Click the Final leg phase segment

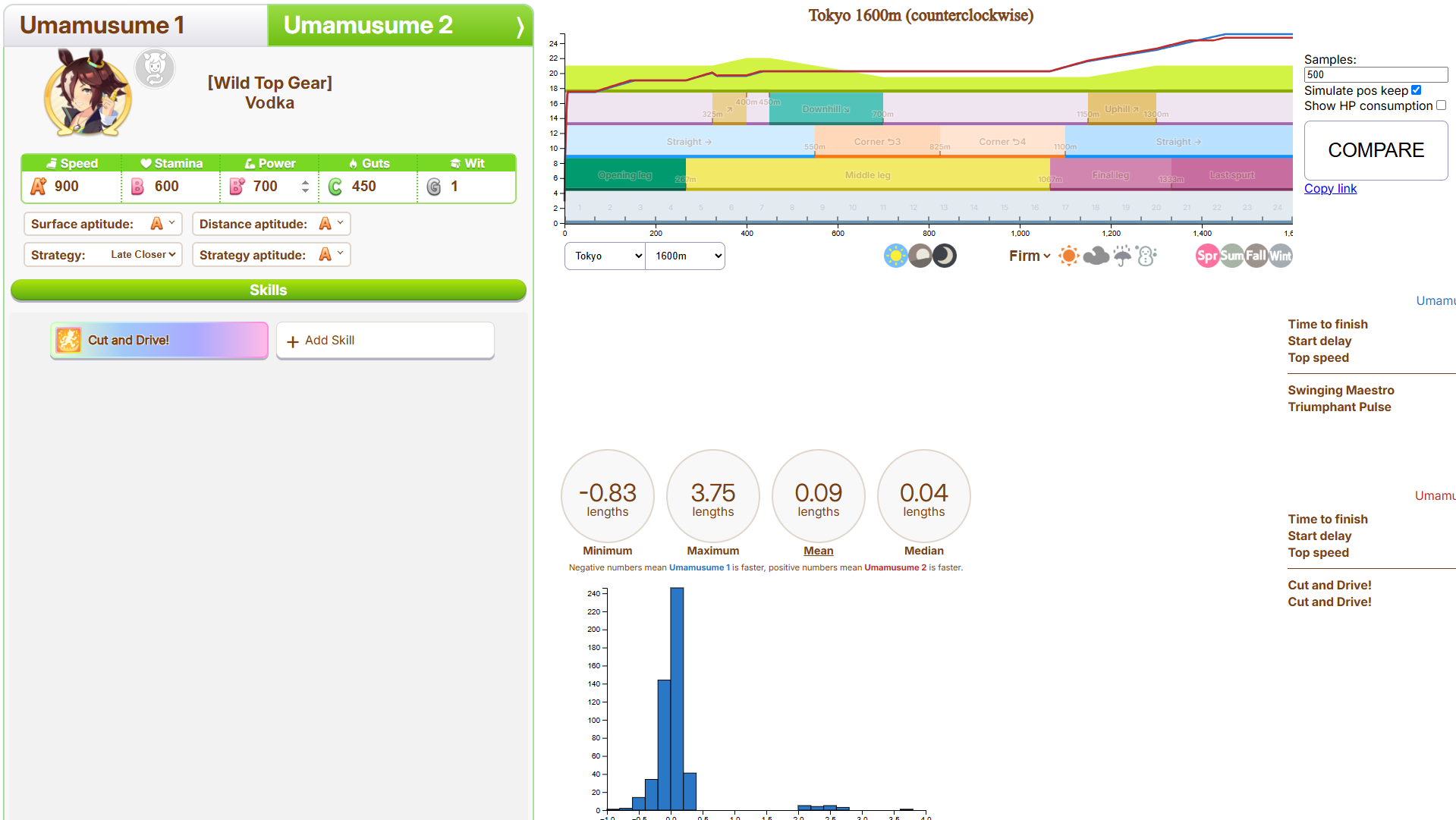click(1110, 174)
